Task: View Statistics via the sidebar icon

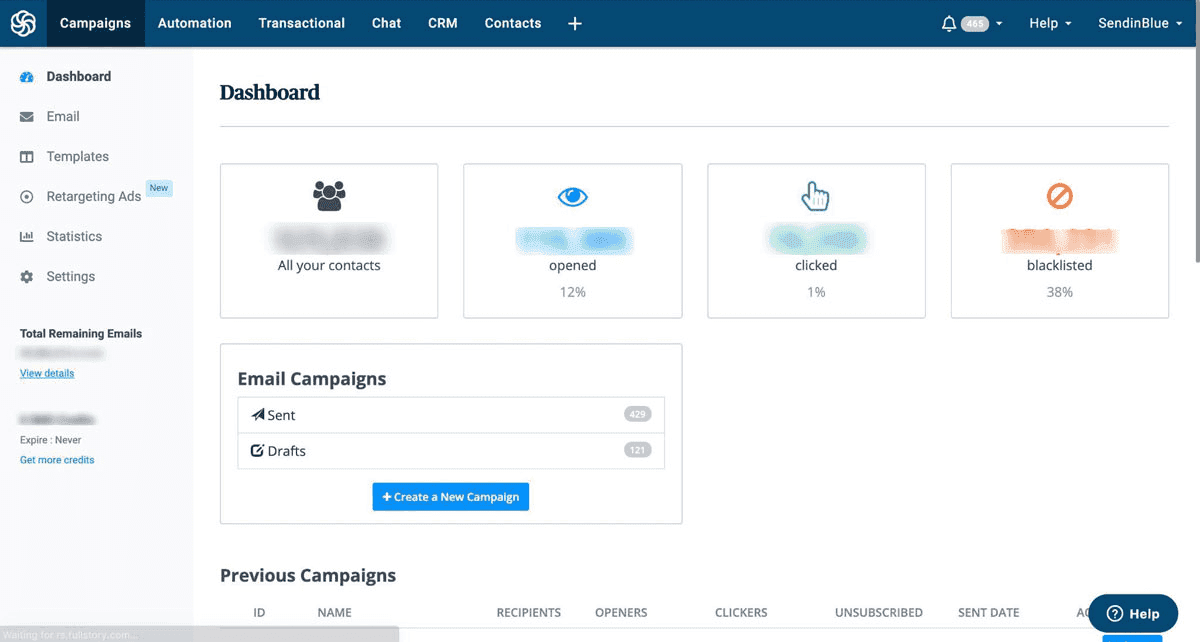Action: coord(25,236)
